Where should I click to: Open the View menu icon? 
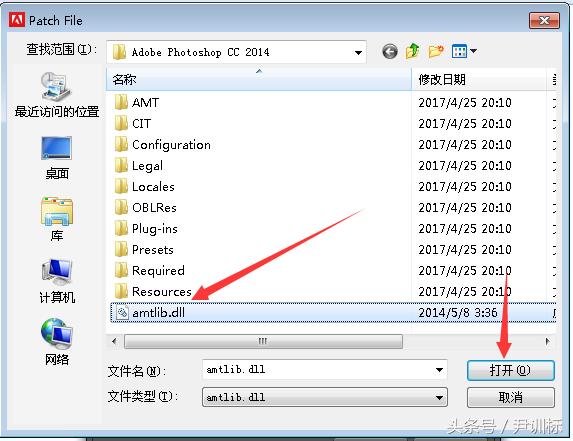click(464, 51)
